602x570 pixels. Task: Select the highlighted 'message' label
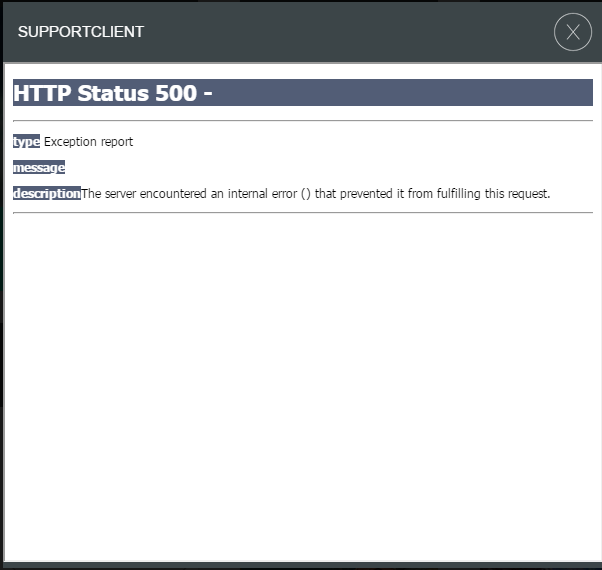pyautogui.click(x=39, y=168)
